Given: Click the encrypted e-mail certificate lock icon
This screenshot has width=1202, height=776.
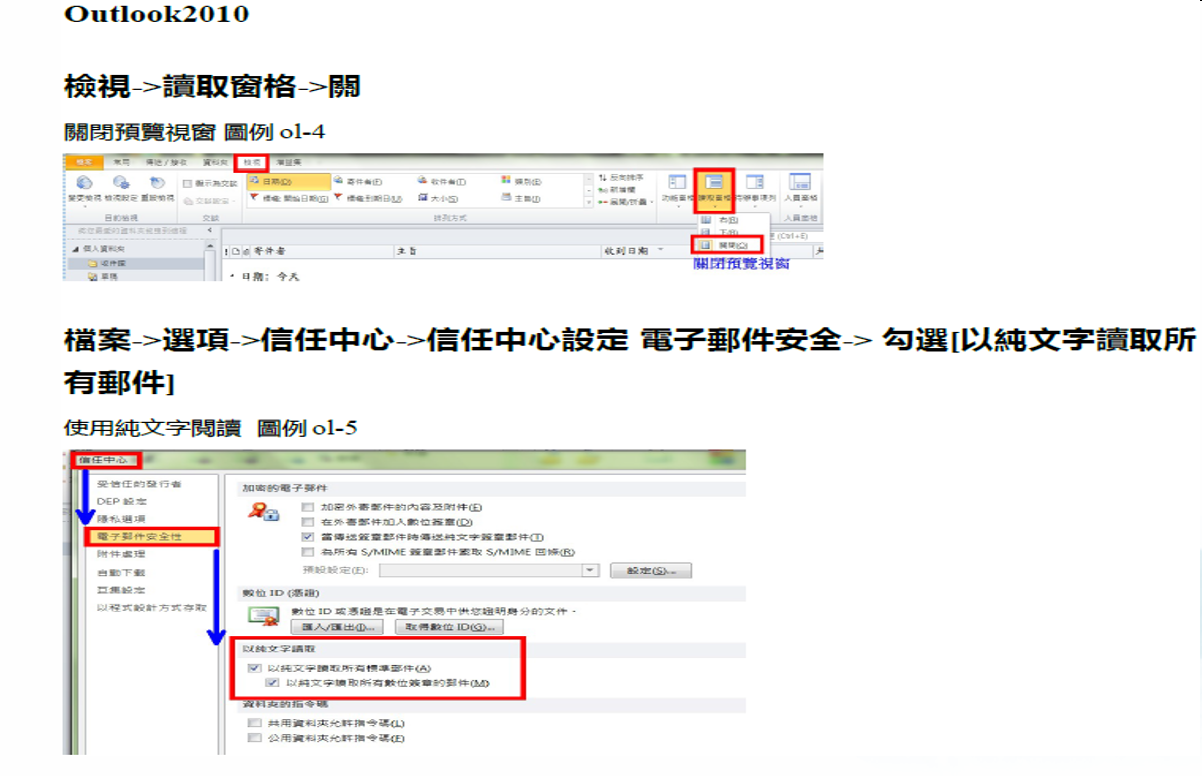Looking at the screenshot, I should [x=265, y=513].
